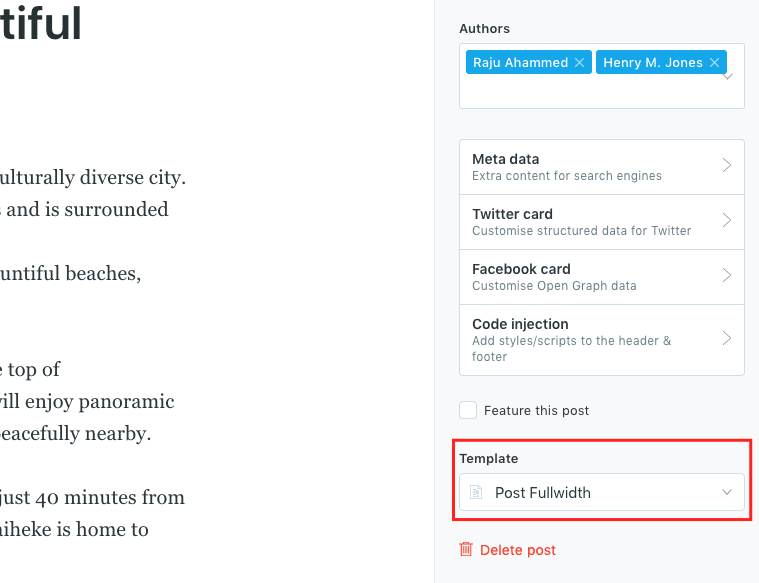Enable the Feature this post checkbox
The image size is (759, 583).
(x=468, y=410)
